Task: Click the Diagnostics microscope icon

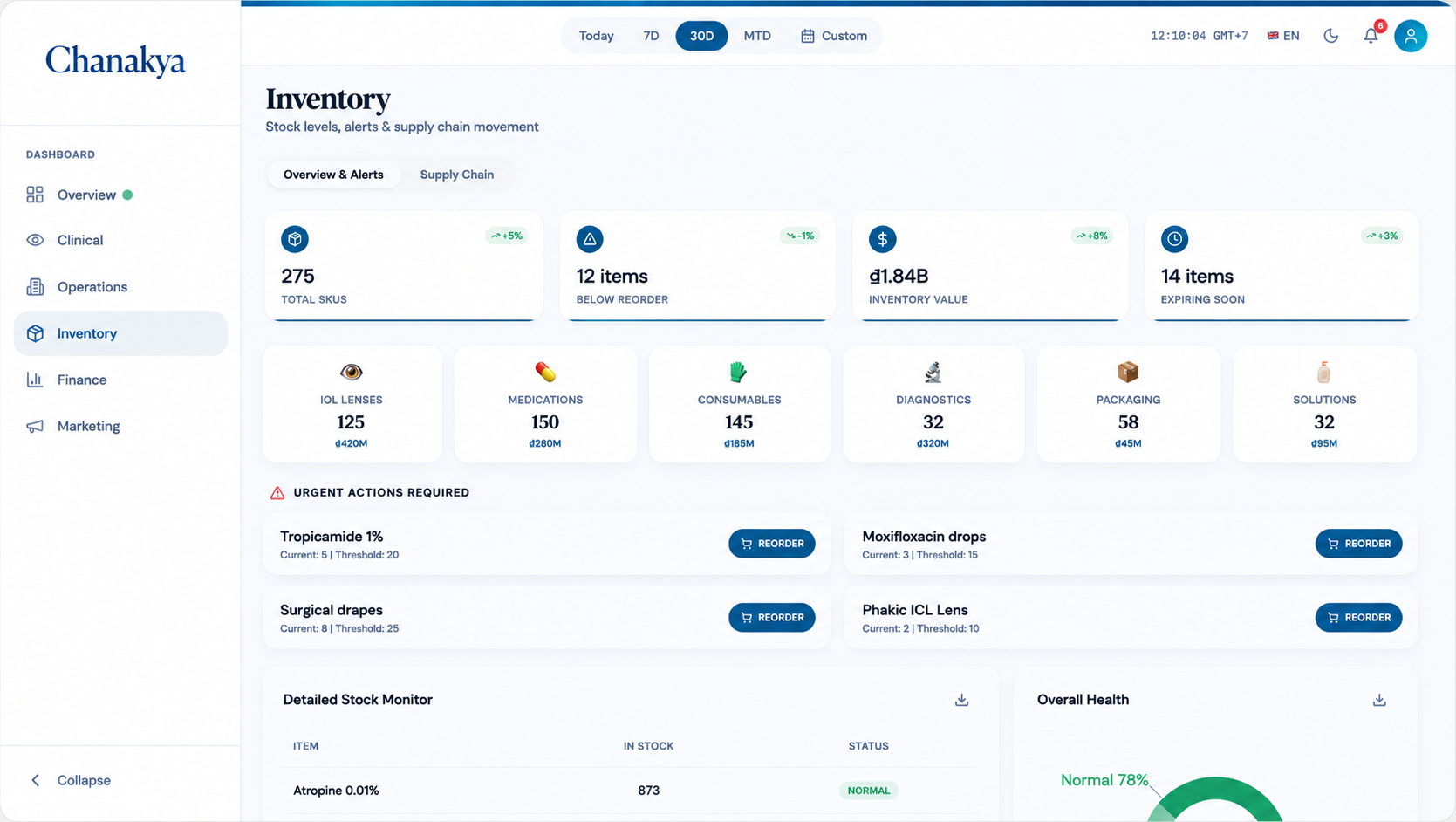Action: coord(933,373)
